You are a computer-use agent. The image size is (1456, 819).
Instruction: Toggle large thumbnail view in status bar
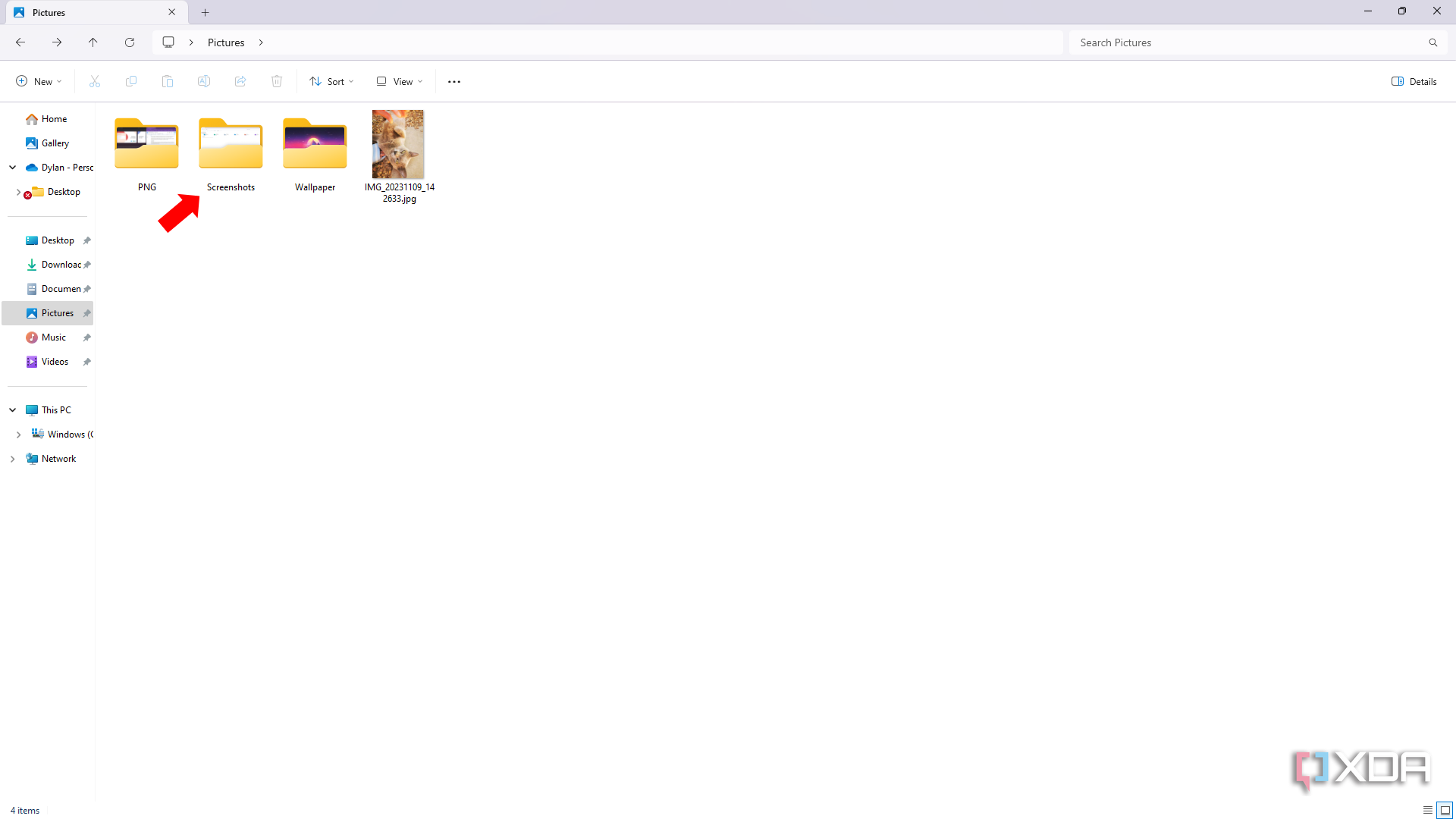pyautogui.click(x=1446, y=810)
